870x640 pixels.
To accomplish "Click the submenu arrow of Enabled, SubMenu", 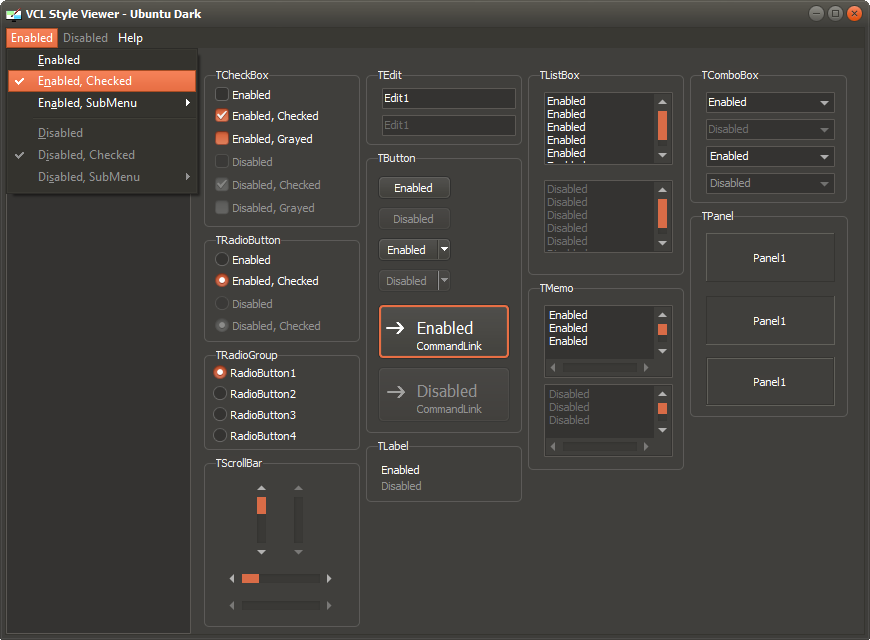I will [x=188, y=103].
